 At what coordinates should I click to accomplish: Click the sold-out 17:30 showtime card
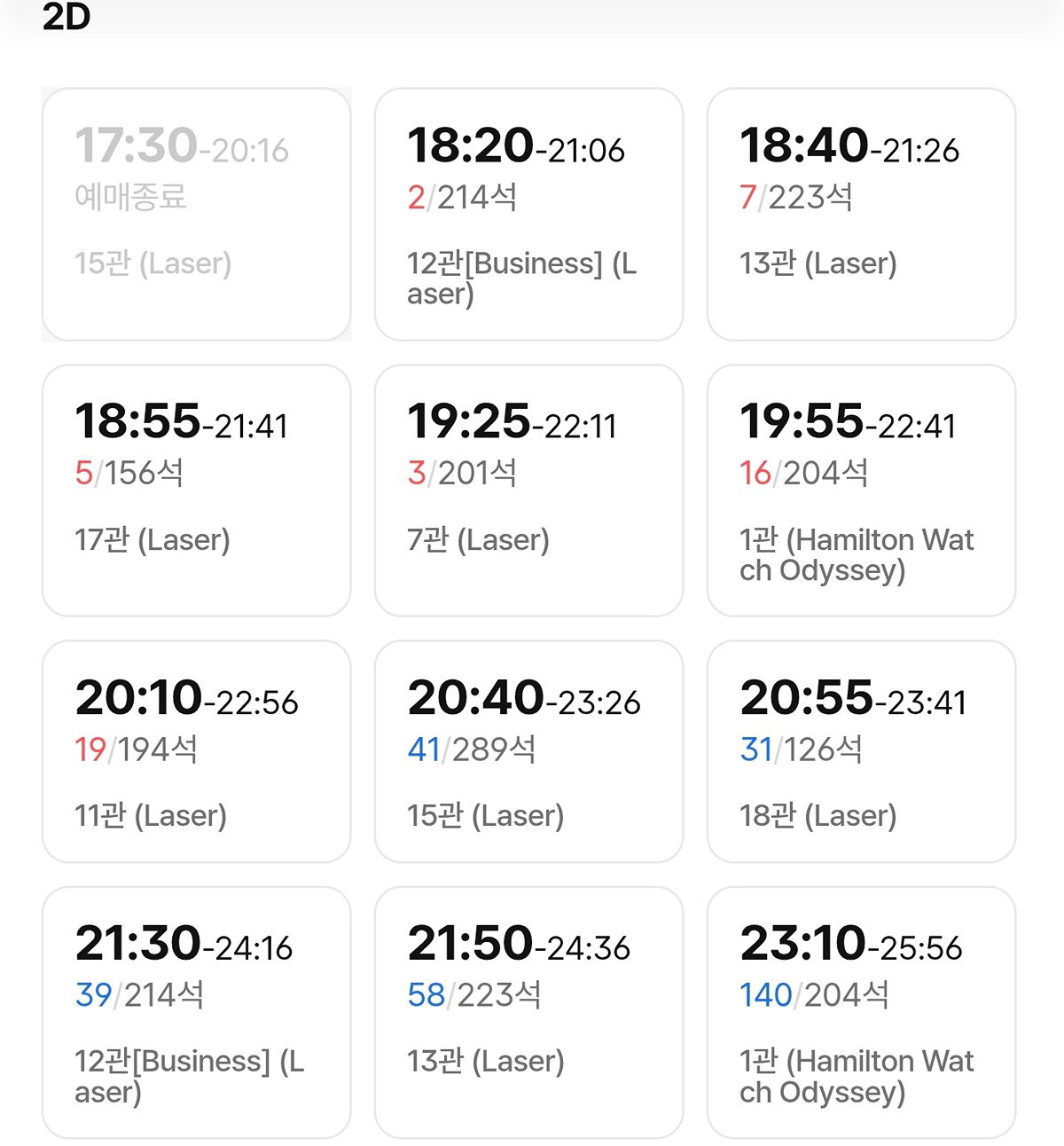[196, 214]
